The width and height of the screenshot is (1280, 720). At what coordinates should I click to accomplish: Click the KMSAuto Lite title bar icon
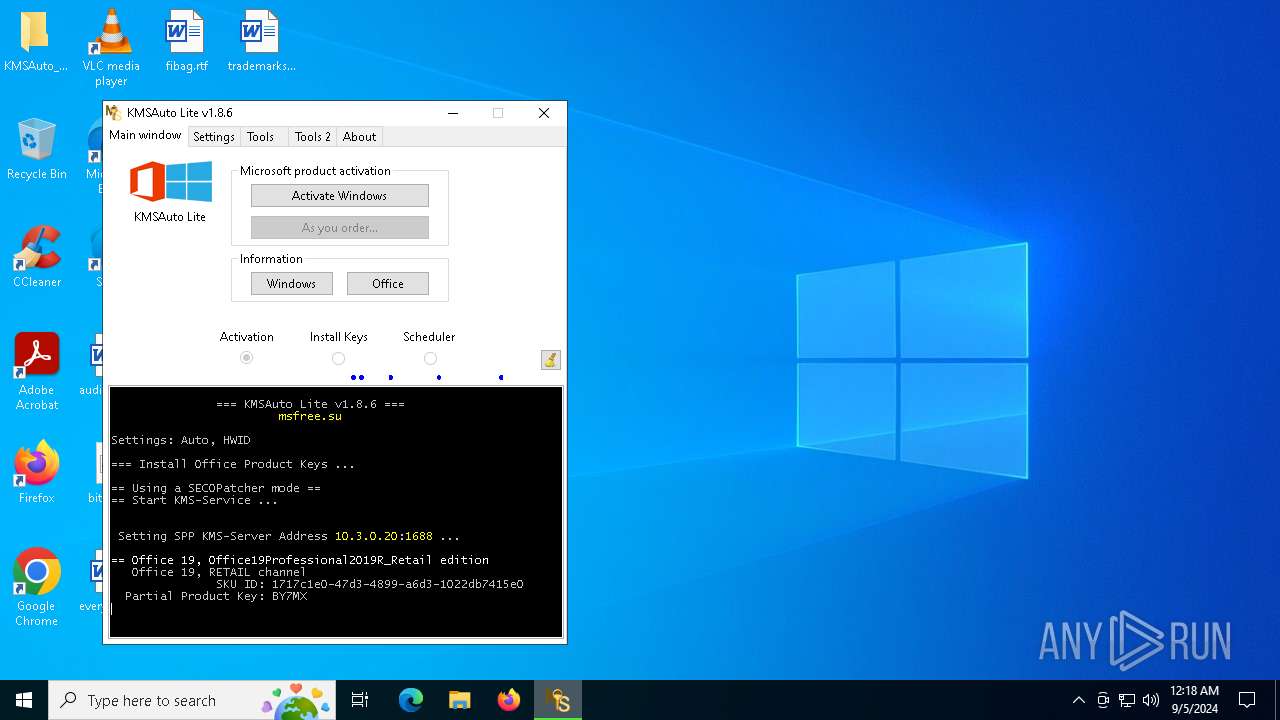click(x=113, y=113)
